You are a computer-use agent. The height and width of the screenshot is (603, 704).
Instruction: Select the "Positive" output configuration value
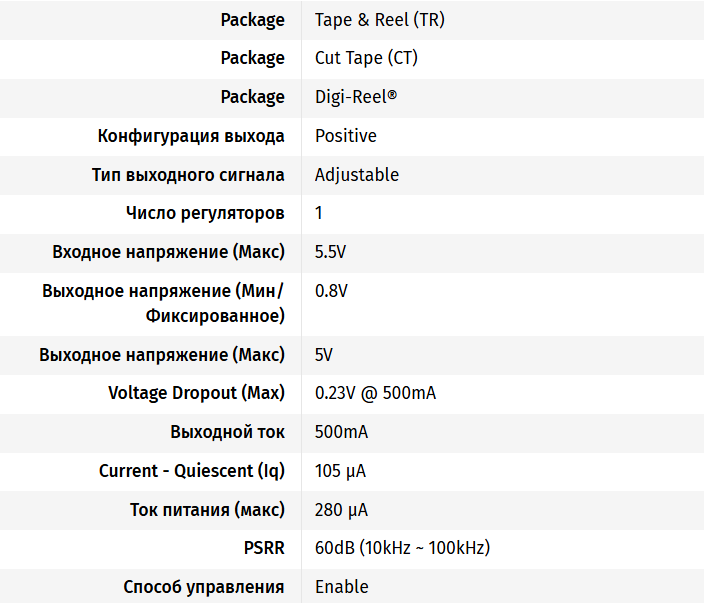point(346,136)
